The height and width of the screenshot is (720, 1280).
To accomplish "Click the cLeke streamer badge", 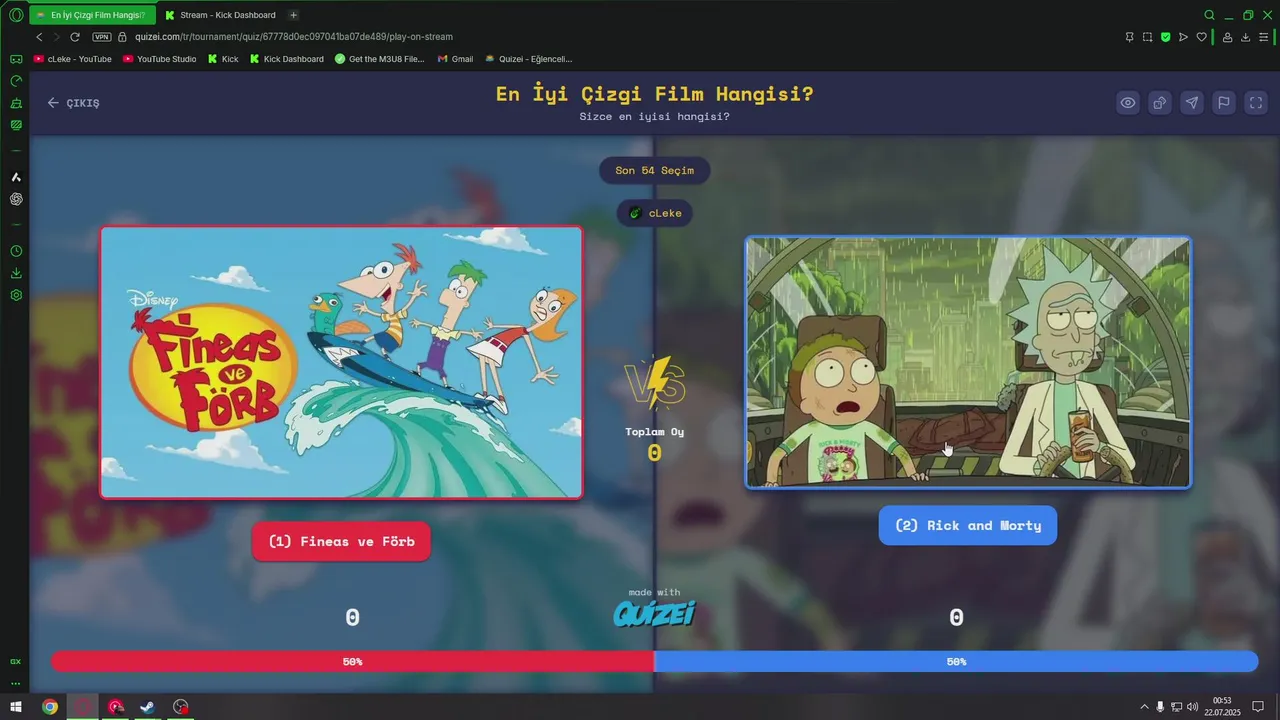I will [654, 213].
